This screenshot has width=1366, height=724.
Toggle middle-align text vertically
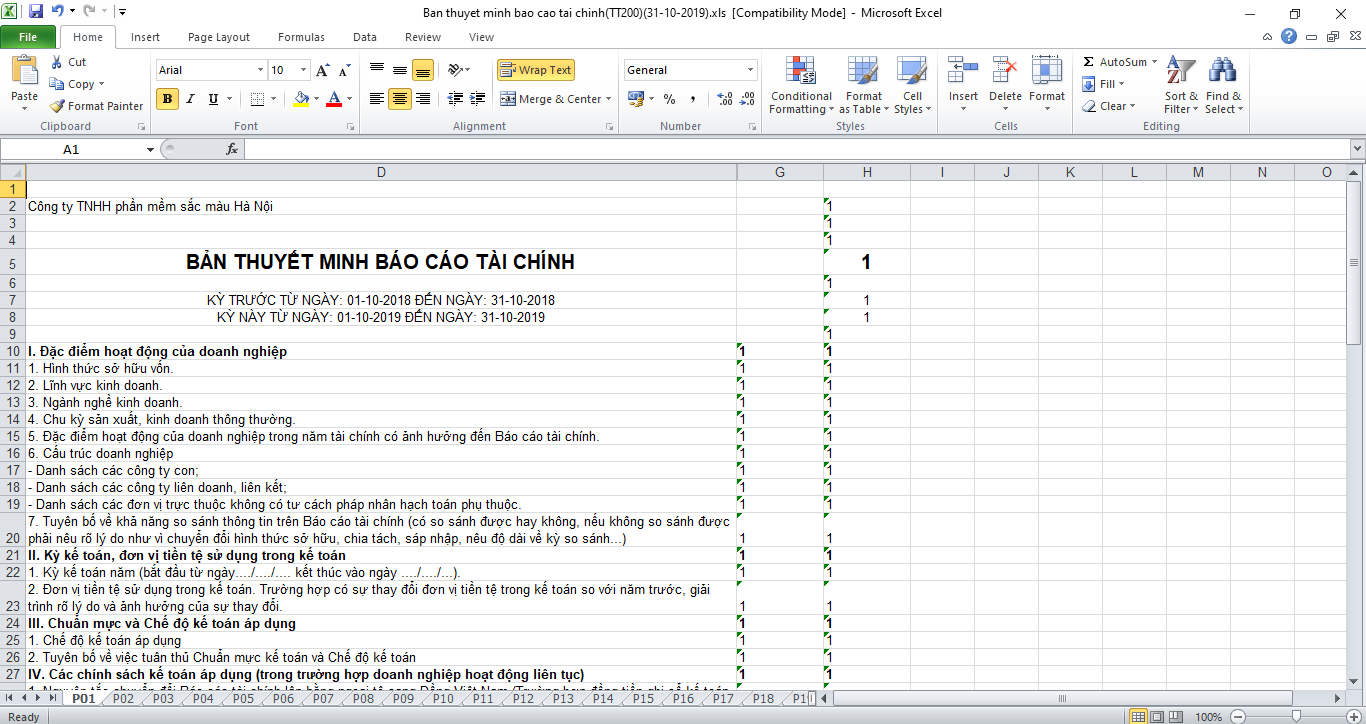pos(398,69)
